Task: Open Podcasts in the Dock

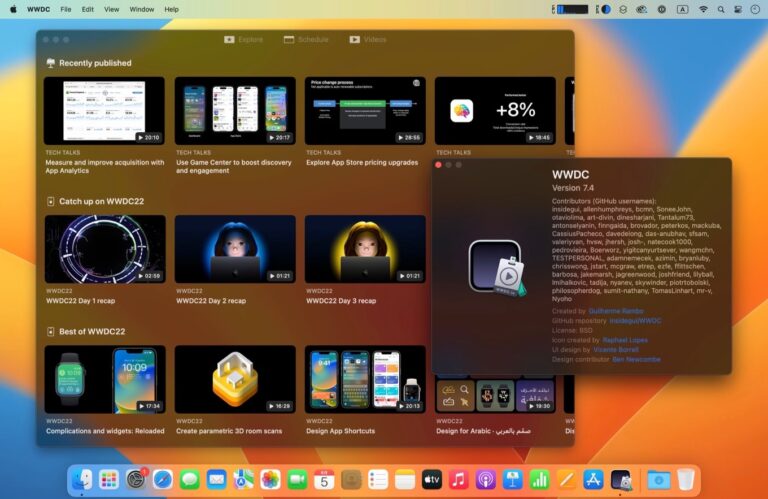Action: (x=486, y=479)
